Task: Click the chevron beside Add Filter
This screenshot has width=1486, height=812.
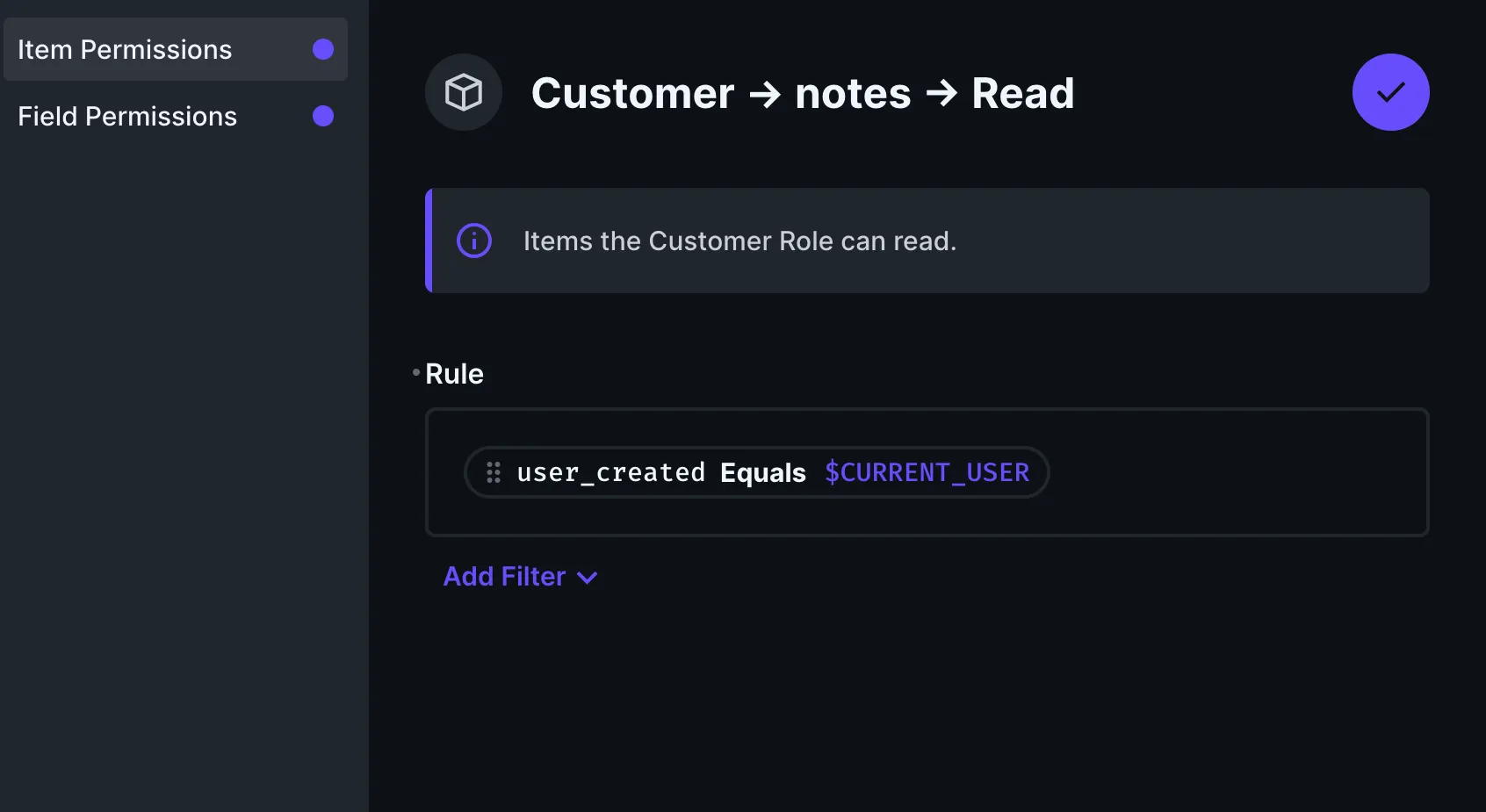Action: (x=587, y=578)
